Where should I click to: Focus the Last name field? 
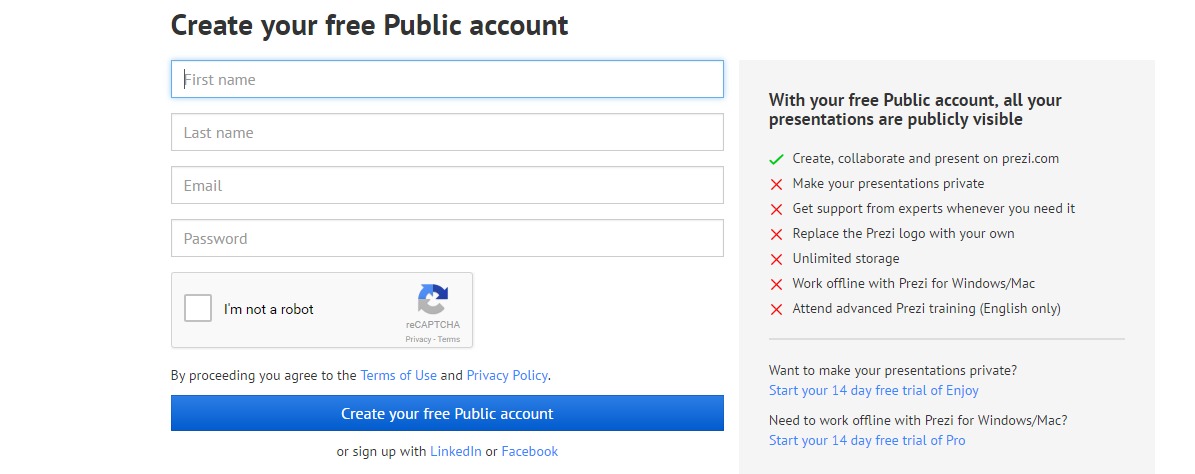coord(447,133)
